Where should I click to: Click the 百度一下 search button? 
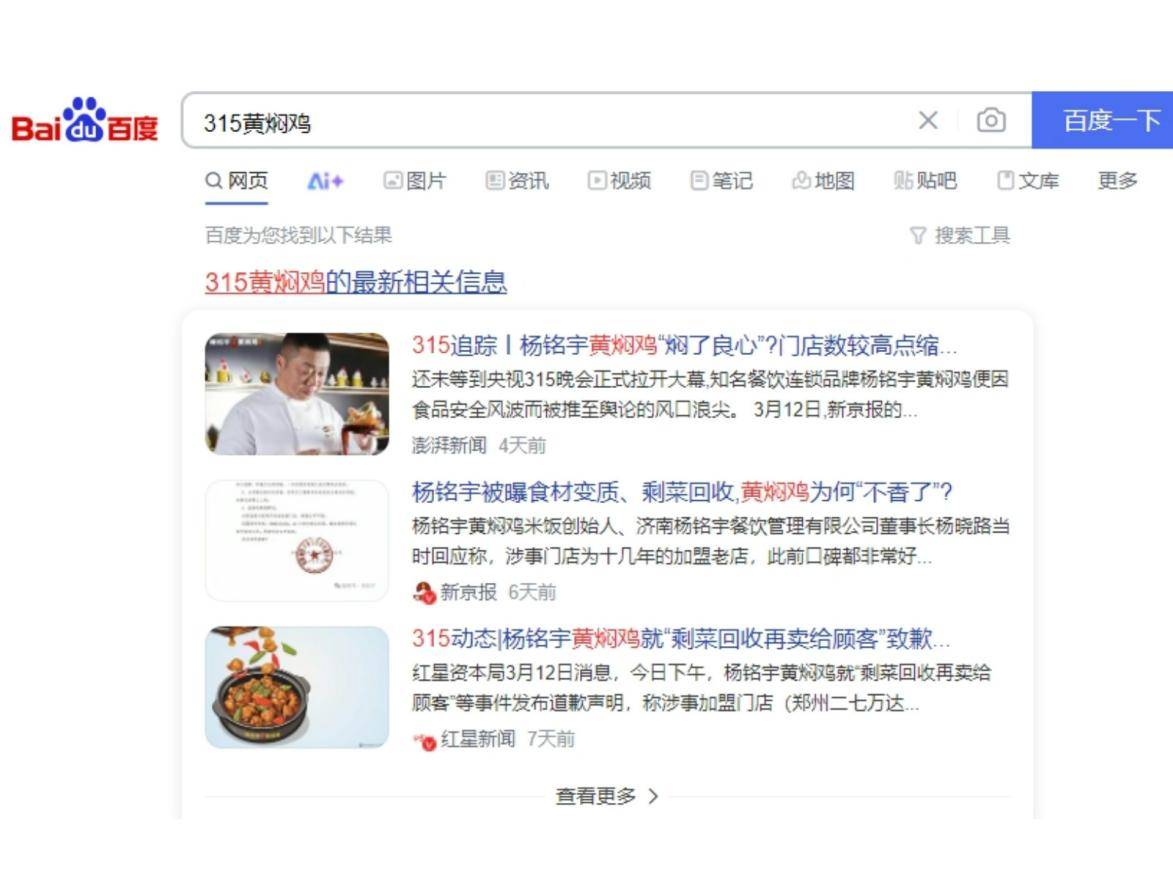coord(1103,120)
